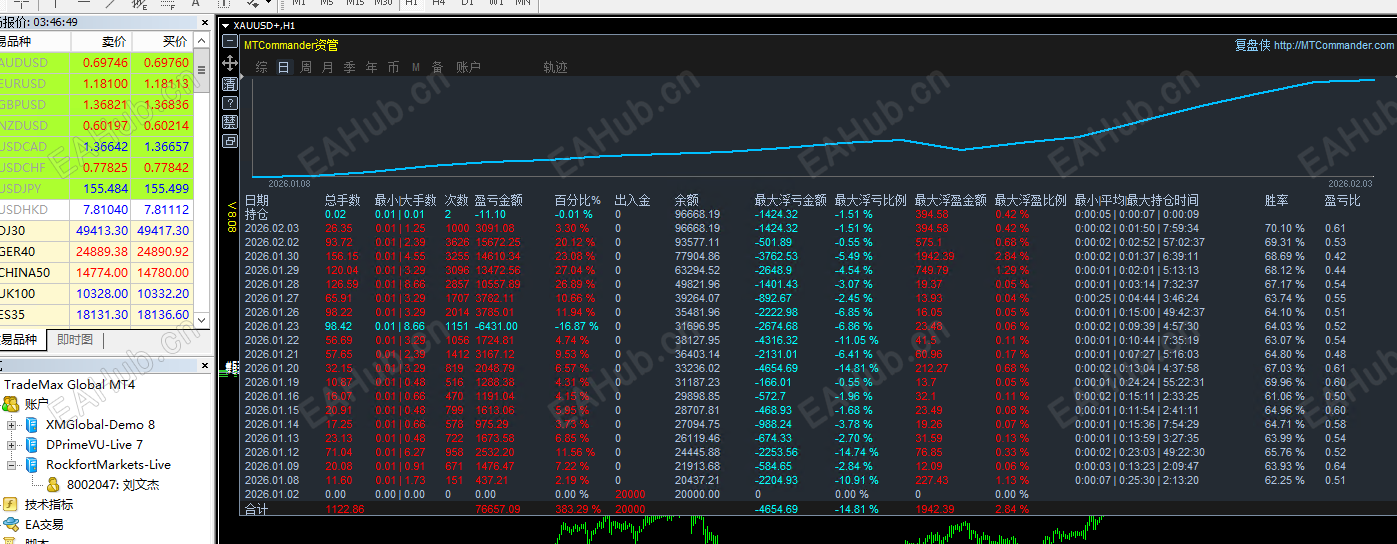Click the server icon beside RockfortMarkets-Live
This screenshot has width=1397, height=544.
click(31, 465)
